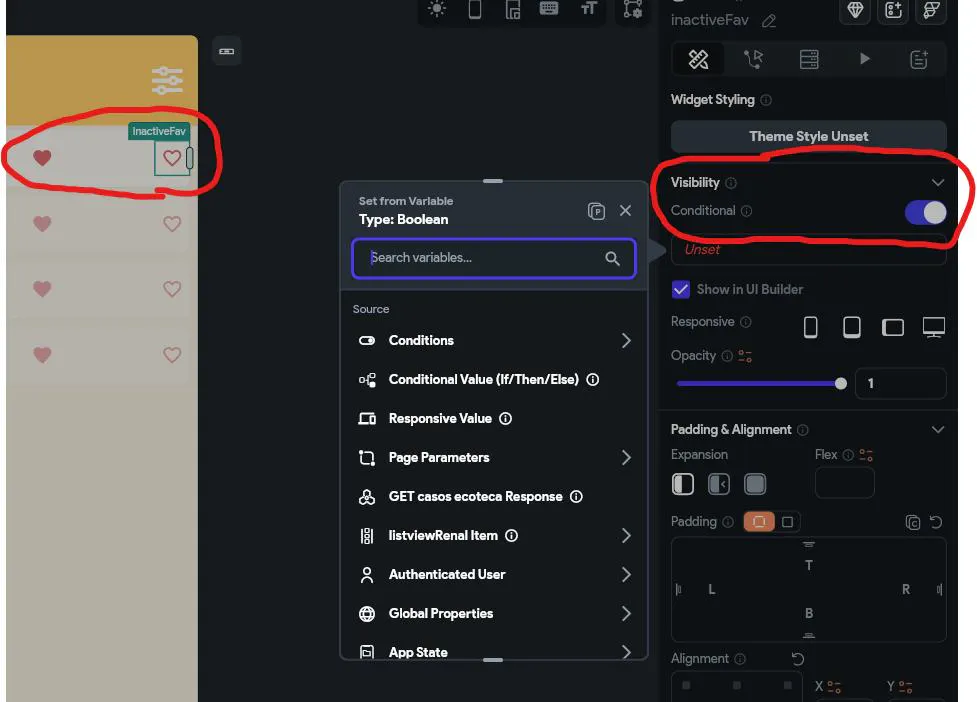This screenshot has width=977, height=702.
Task: Open the theme paint roller icon
Action: click(932, 10)
